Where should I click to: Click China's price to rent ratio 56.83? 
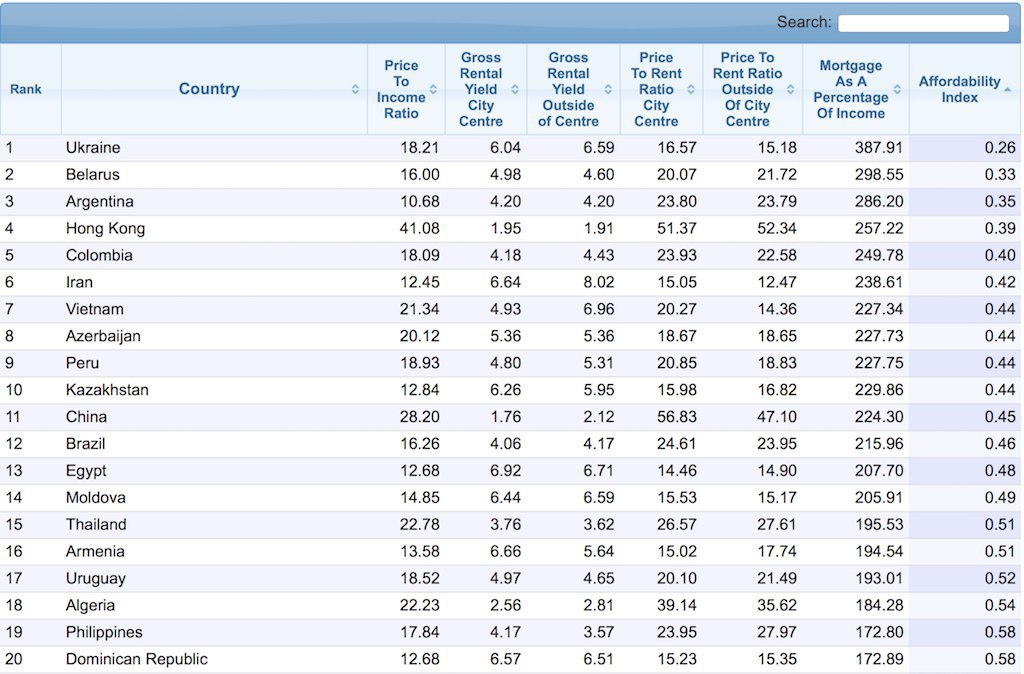point(677,417)
